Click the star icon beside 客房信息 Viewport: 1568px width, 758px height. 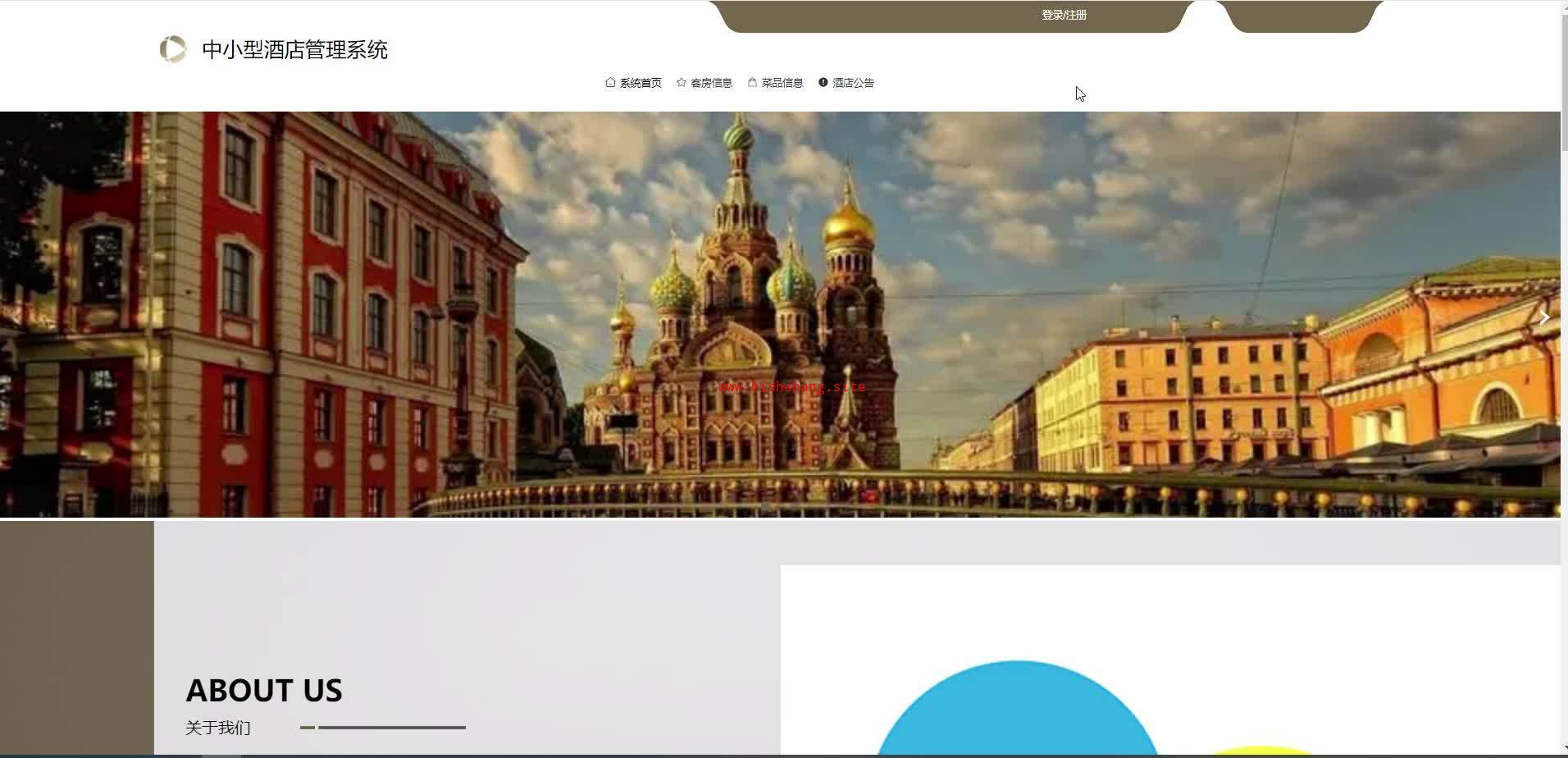pyautogui.click(x=681, y=82)
